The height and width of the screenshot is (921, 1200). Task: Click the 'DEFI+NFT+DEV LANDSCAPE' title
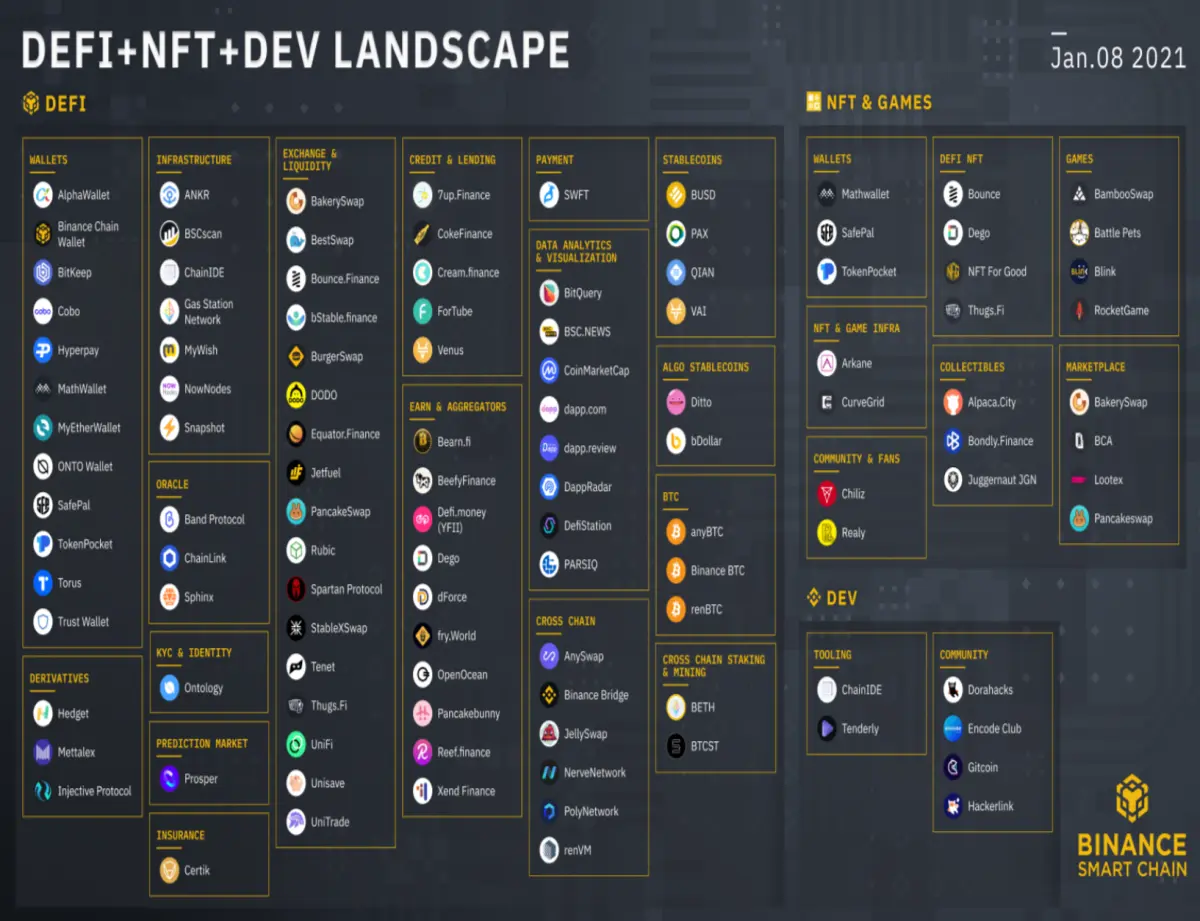pos(296,50)
